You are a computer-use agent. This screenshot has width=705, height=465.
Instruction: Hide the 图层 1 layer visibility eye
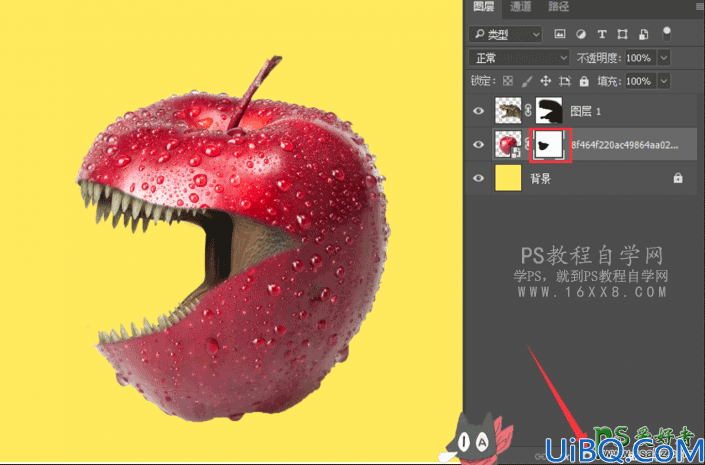(478, 111)
